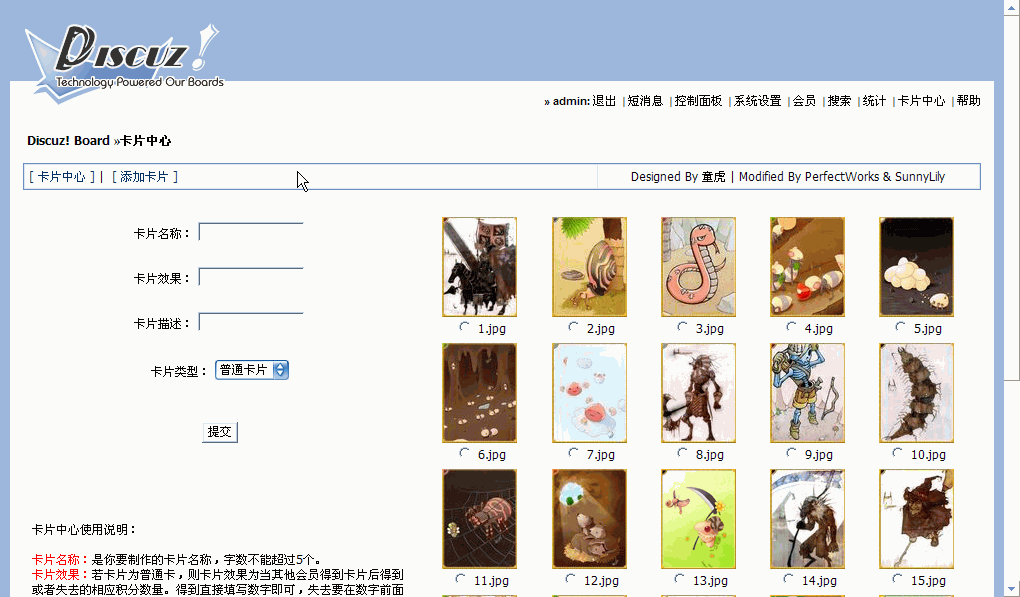Click the spider web card image 11.jpg

tap(479, 520)
